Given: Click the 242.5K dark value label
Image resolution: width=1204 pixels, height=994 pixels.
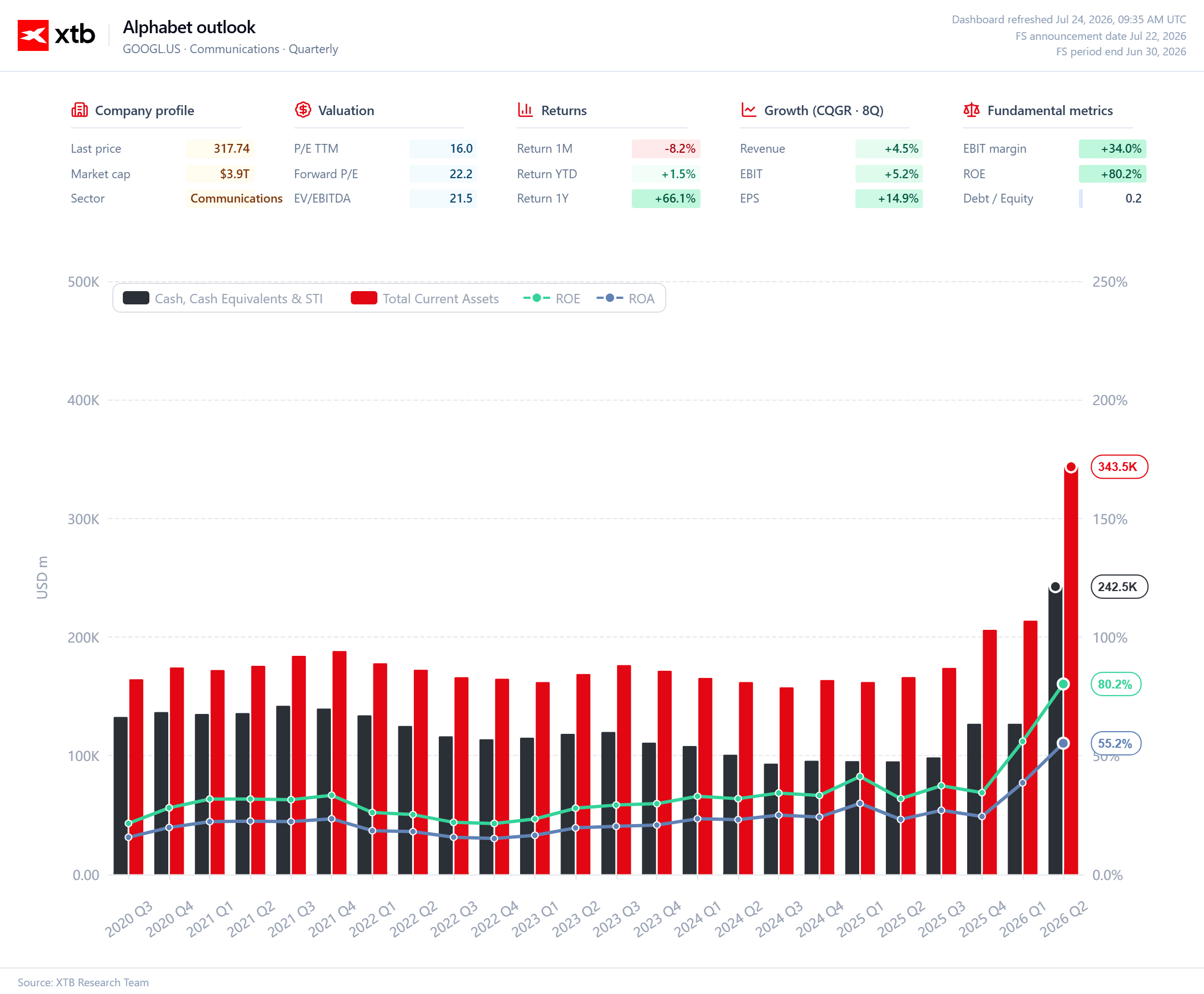Looking at the screenshot, I should [1119, 587].
